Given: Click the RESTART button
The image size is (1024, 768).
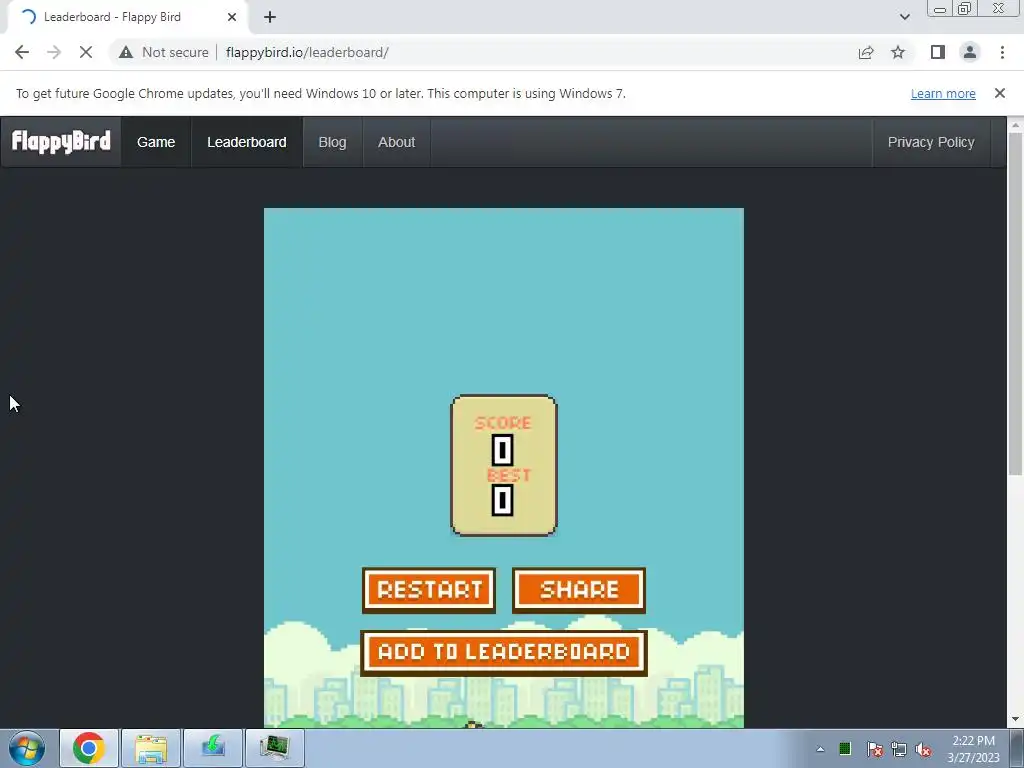Looking at the screenshot, I should (x=429, y=590).
